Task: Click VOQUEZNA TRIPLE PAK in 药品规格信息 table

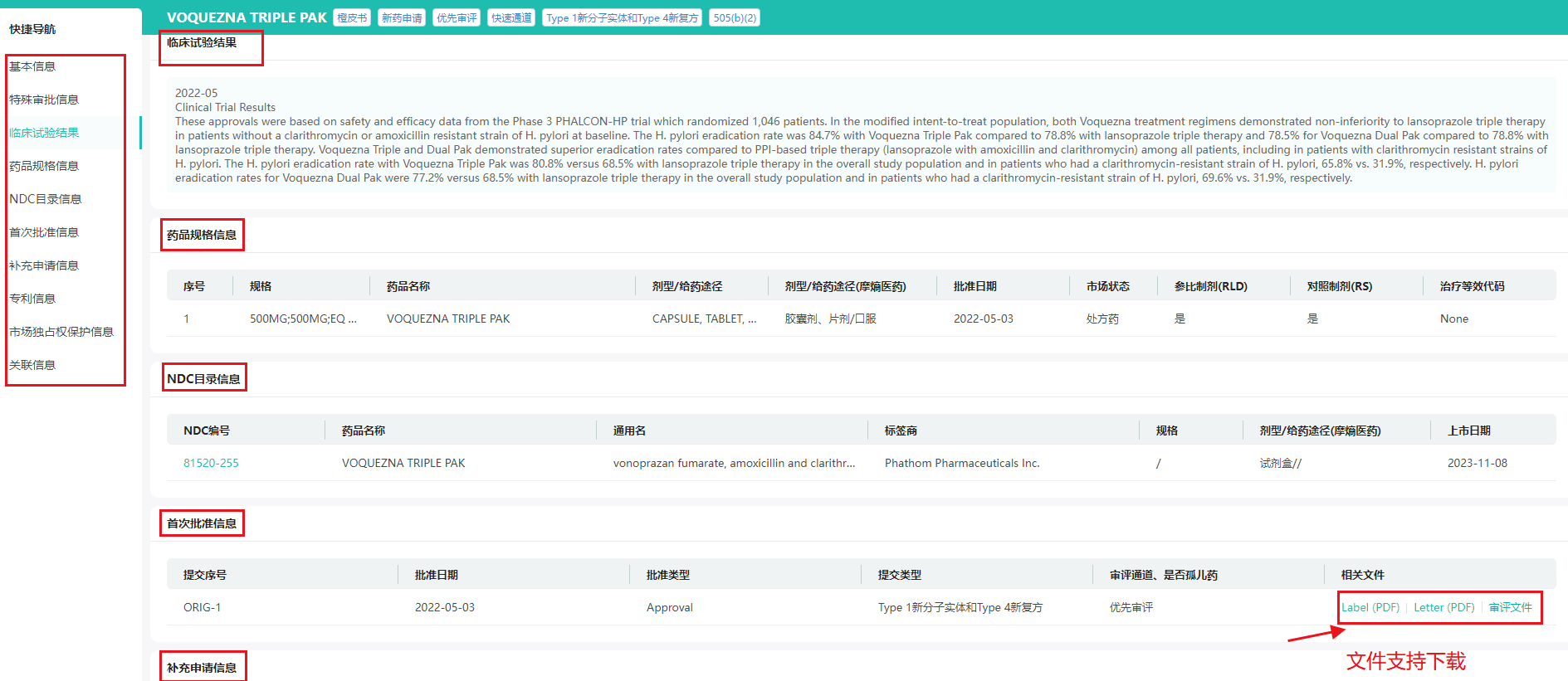Action: point(448,319)
